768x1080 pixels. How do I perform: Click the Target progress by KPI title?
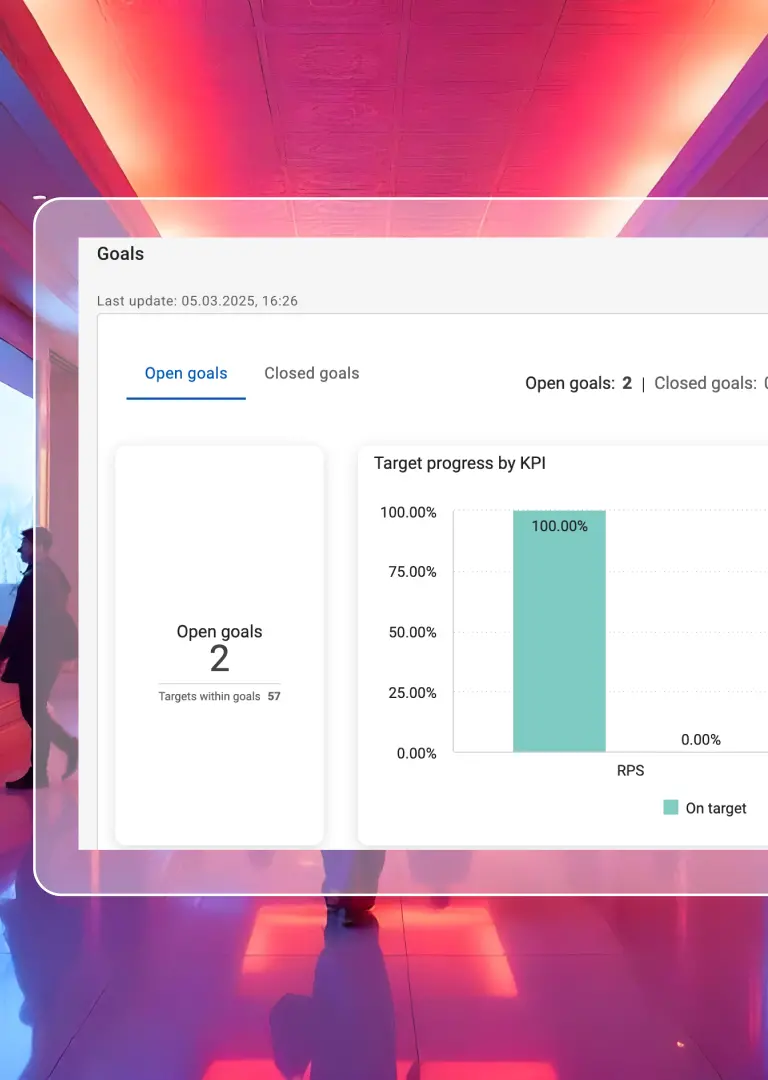(x=459, y=464)
